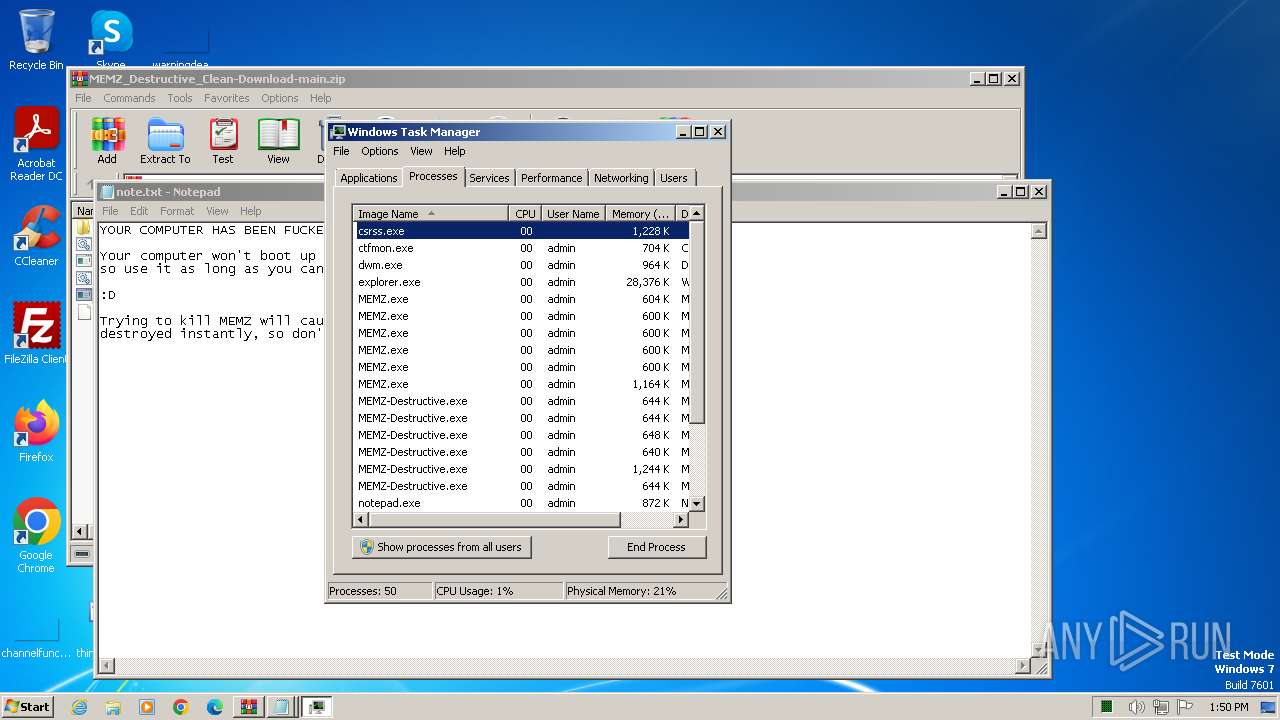Click the End Process button
This screenshot has height=720, width=1280.
pos(656,547)
